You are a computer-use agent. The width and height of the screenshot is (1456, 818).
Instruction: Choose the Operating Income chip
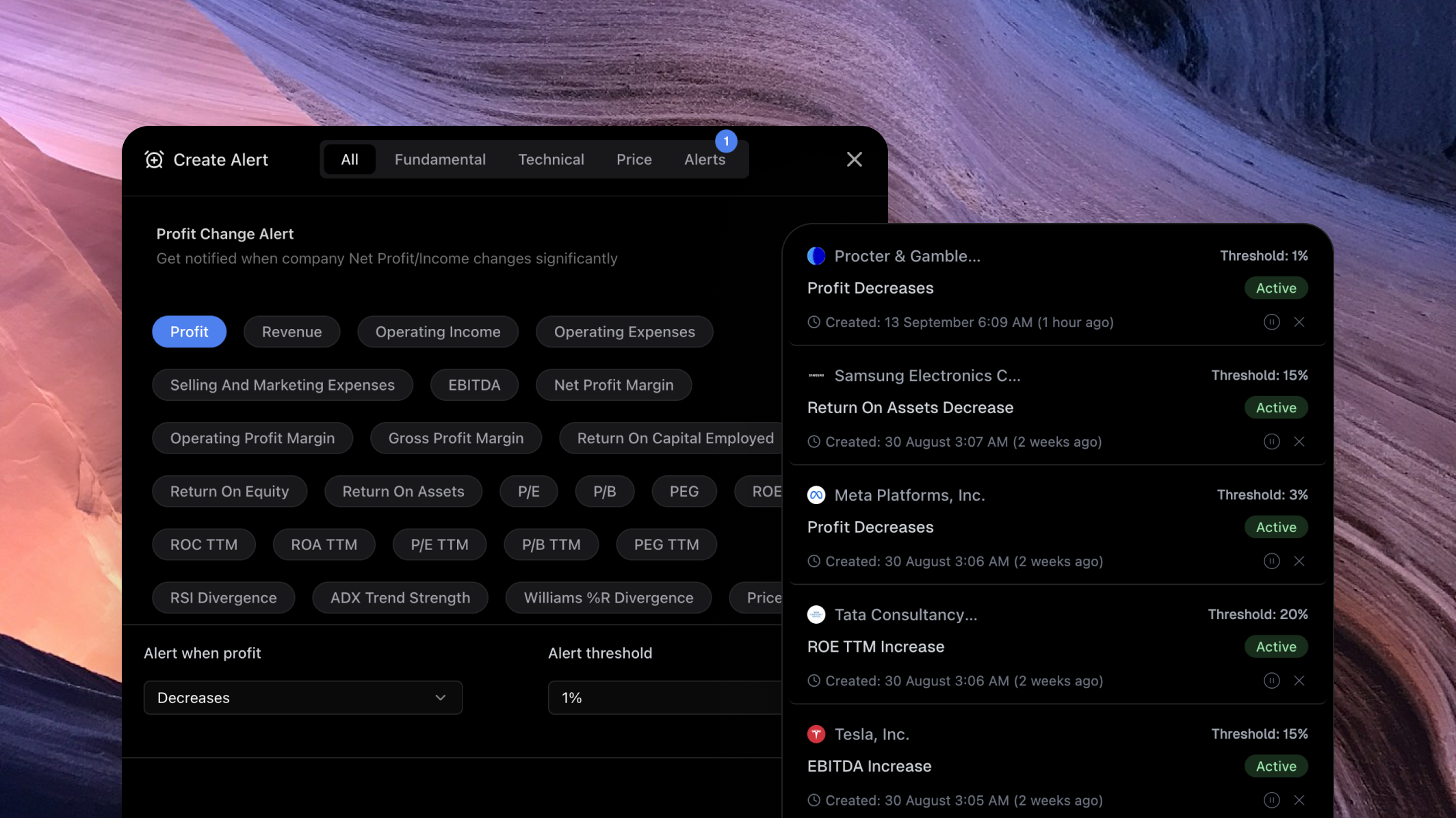[x=438, y=332]
